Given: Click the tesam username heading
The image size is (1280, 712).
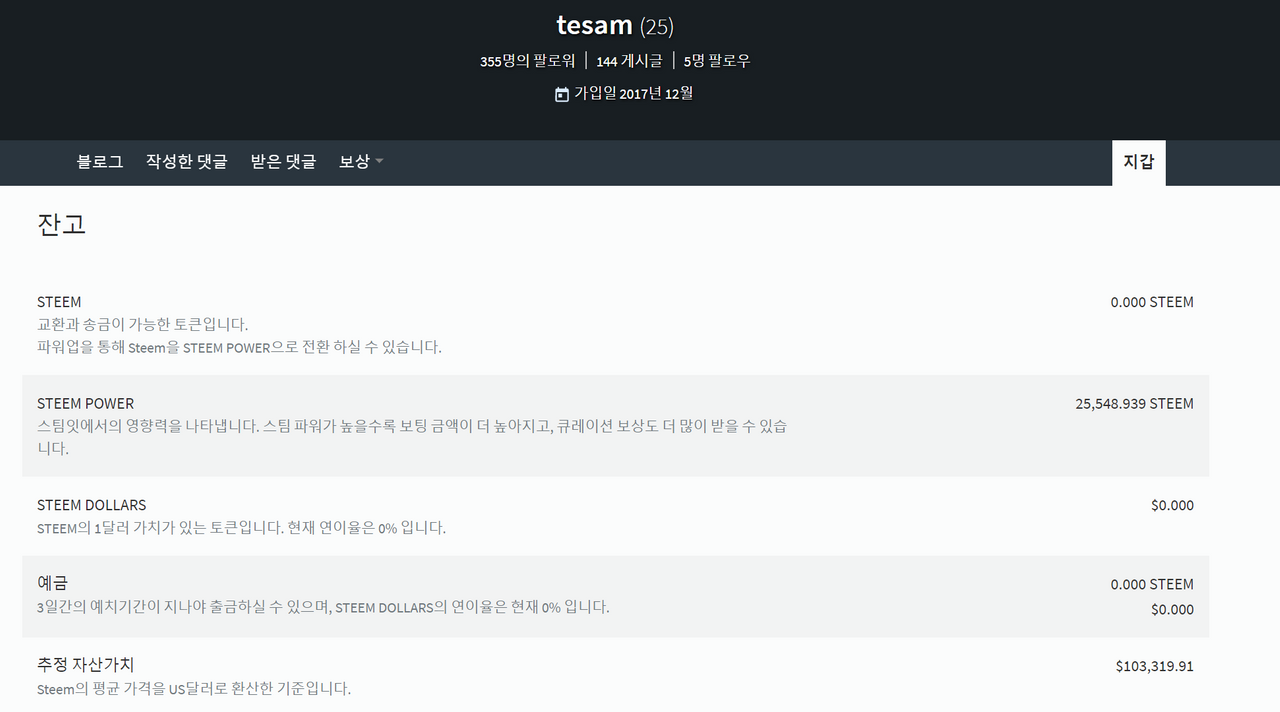Looking at the screenshot, I should click(x=595, y=25).
